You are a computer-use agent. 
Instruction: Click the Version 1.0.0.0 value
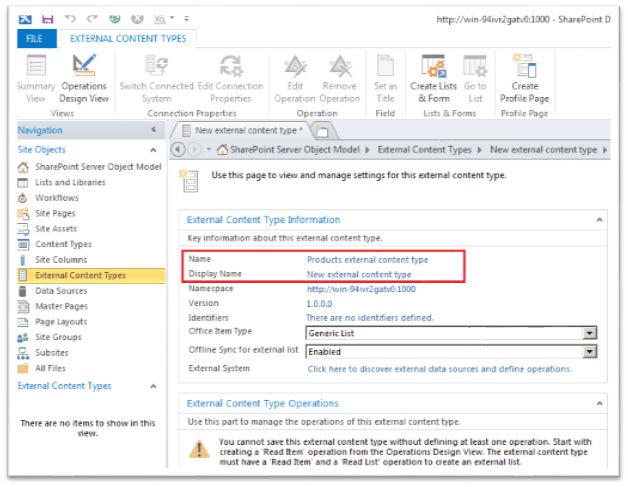(319, 304)
